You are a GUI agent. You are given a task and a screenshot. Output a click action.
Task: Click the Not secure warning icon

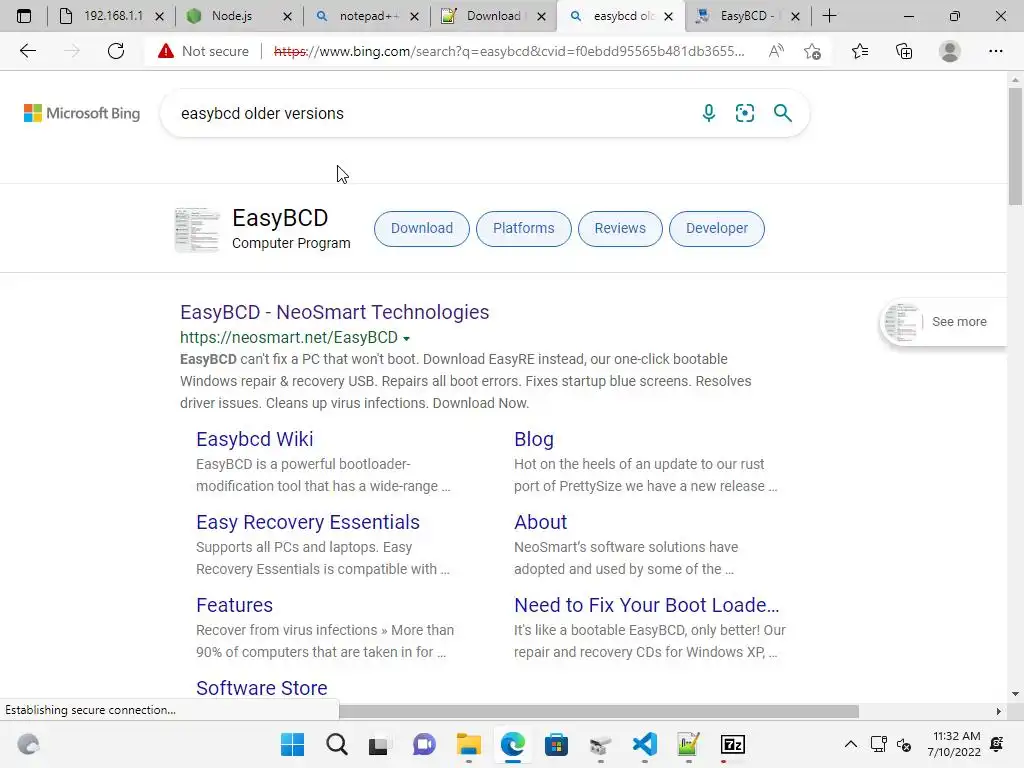coord(166,51)
